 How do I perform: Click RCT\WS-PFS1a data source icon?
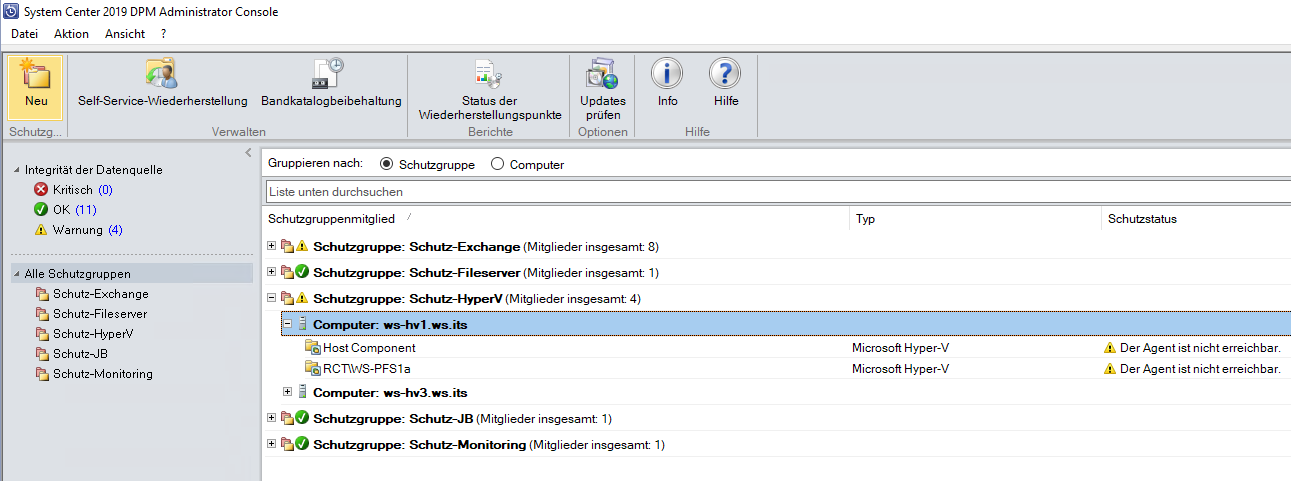pyautogui.click(x=312, y=368)
